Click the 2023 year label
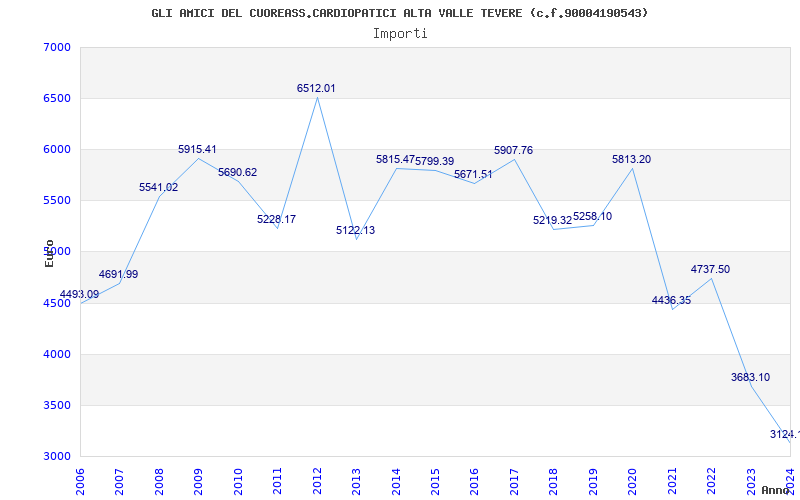Screen dimensions: 800x500 tap(751, 480)
